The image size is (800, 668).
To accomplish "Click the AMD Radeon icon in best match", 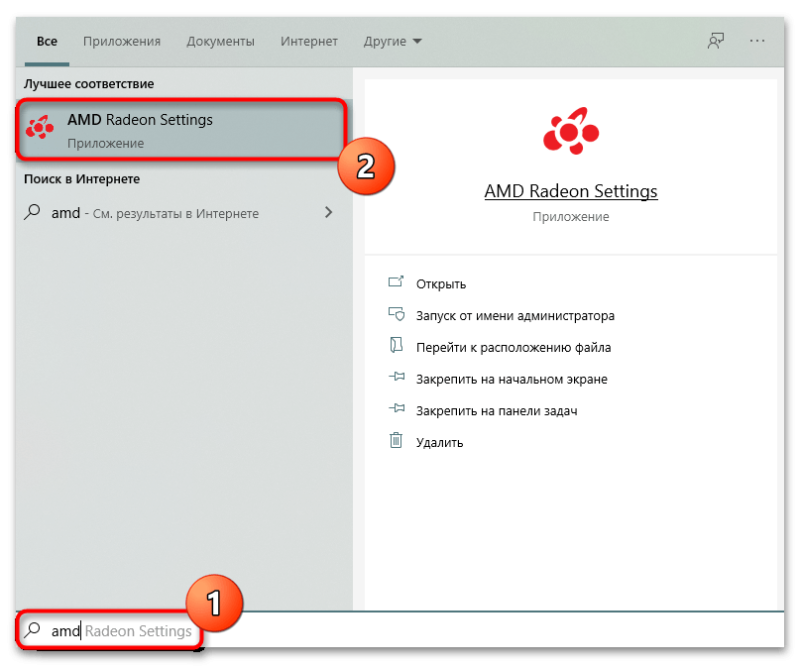I will tap(40, 128).
